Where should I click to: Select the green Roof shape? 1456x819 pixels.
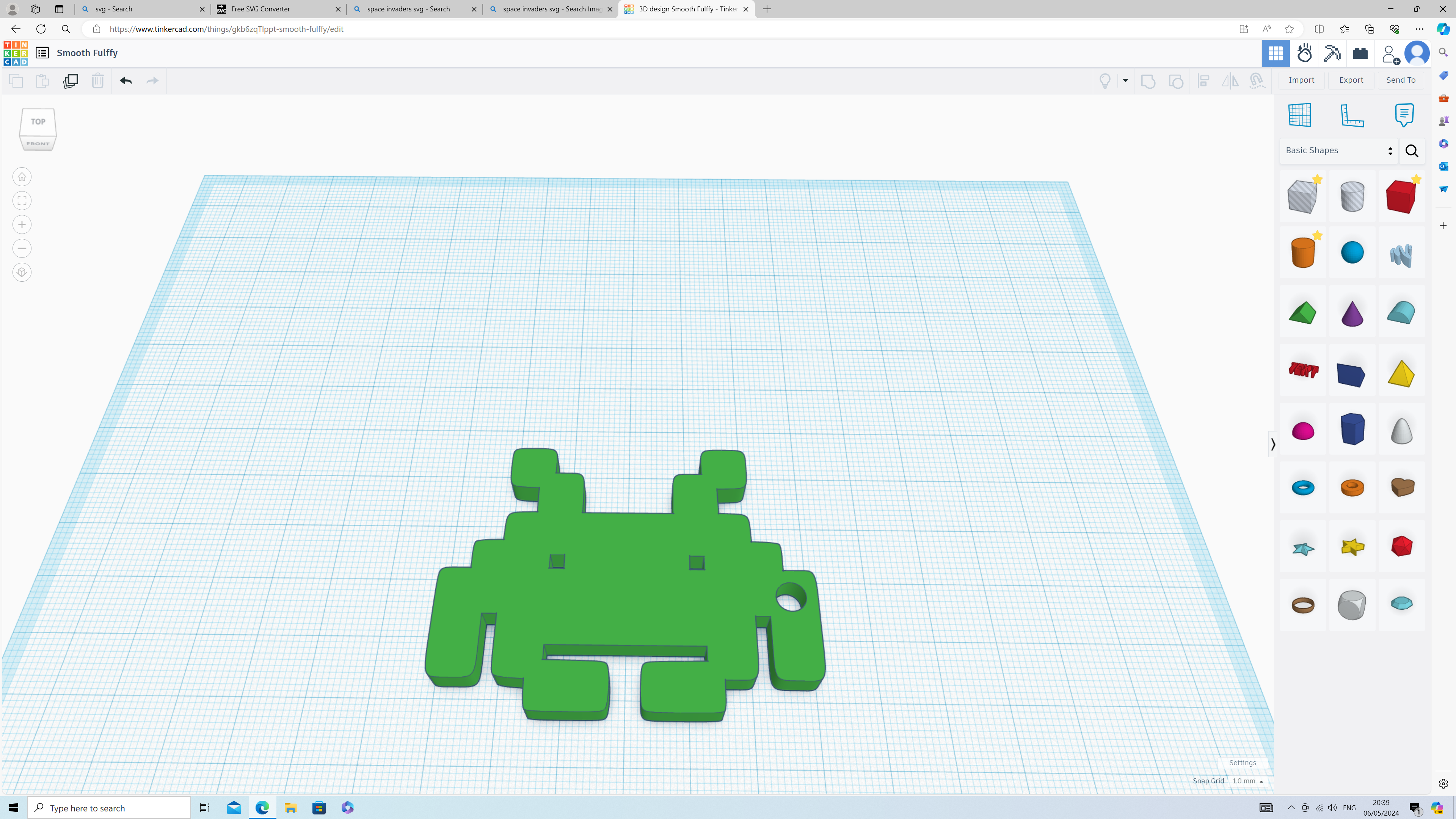pos(1303,312)
